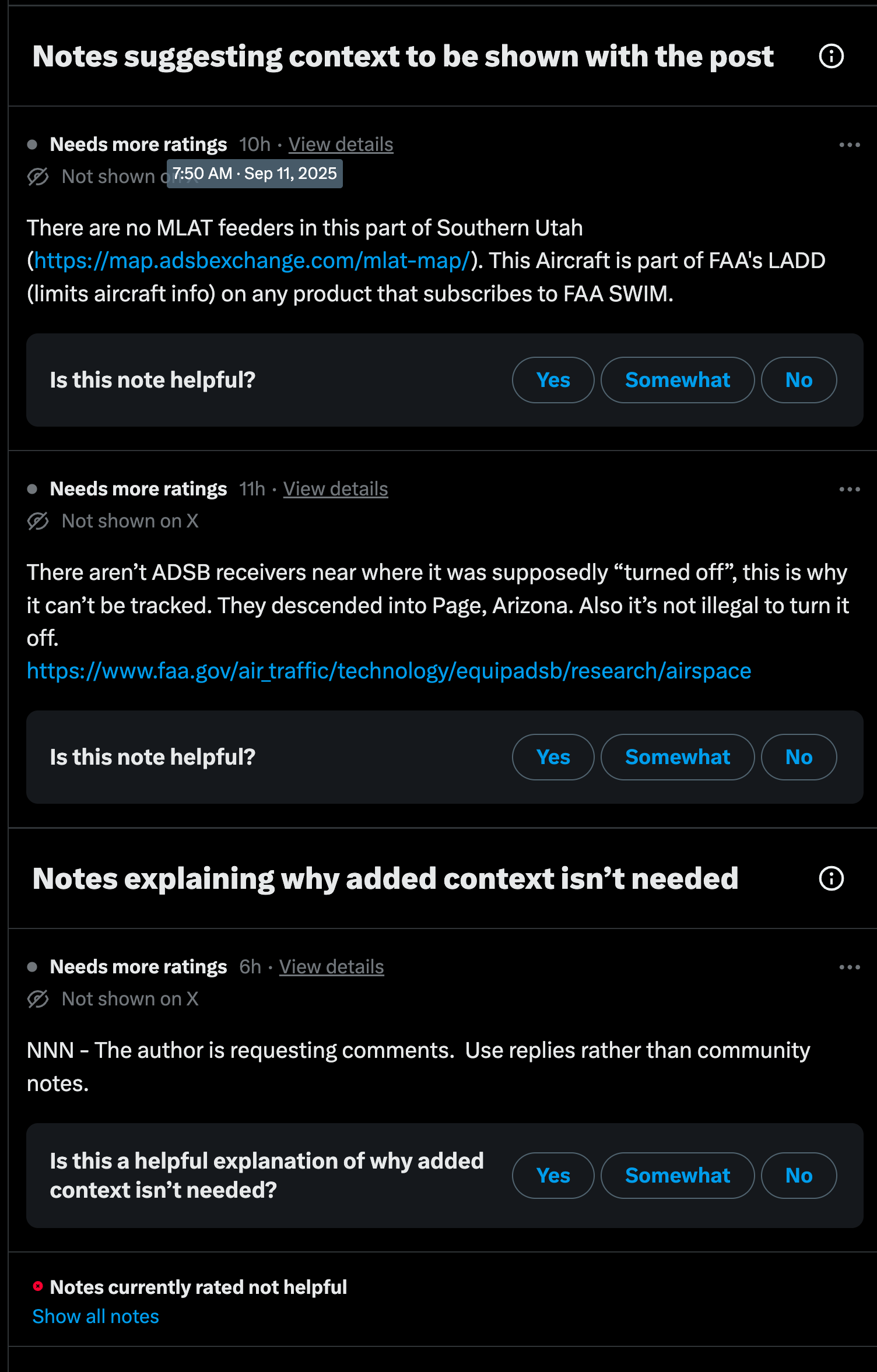Click crossed-eye icon on NNN note
Image resolution: width=877 pixels, height=1372 pixels.
point(38,999)
